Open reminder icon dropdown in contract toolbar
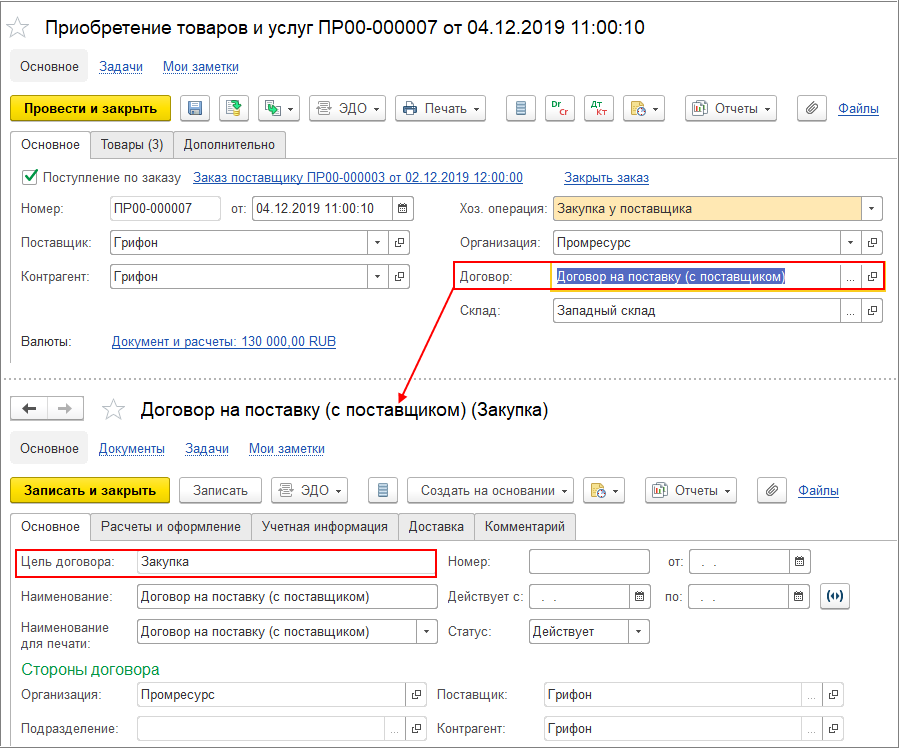This screenshot has height=748, width=899. tap(604, 491)
